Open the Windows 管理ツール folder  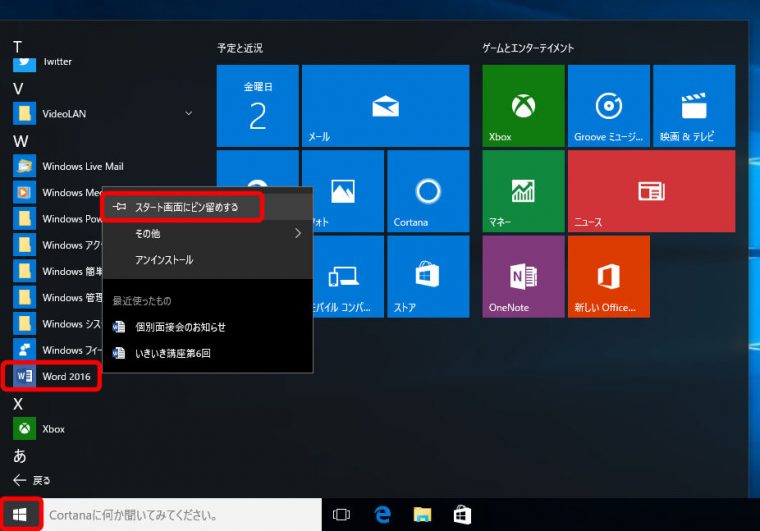coord(56,297)
